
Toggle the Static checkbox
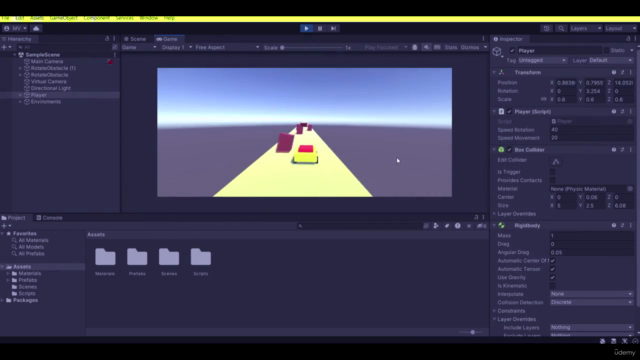click(x=606, y=51)
